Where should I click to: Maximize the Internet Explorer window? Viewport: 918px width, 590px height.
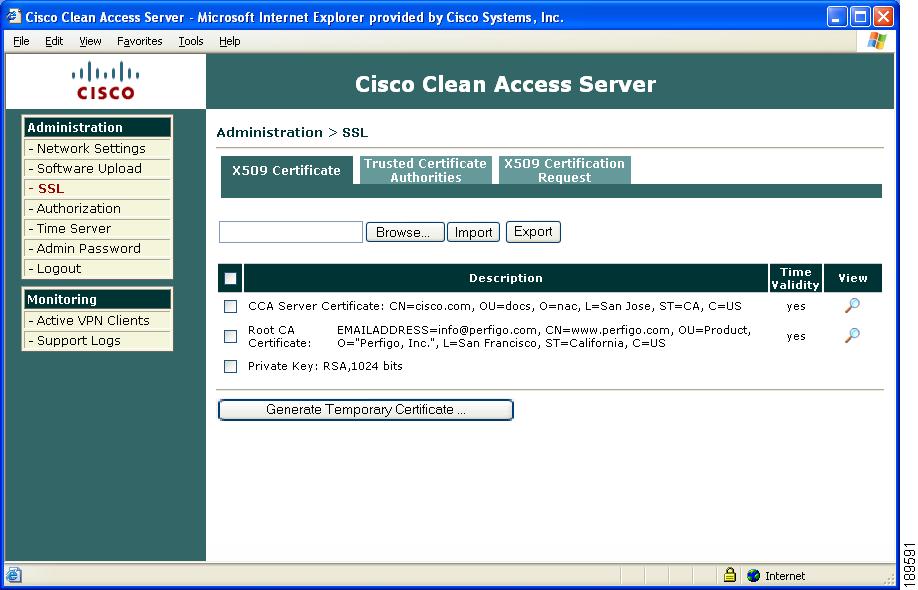pyautogui.click(x=861, y=16)
